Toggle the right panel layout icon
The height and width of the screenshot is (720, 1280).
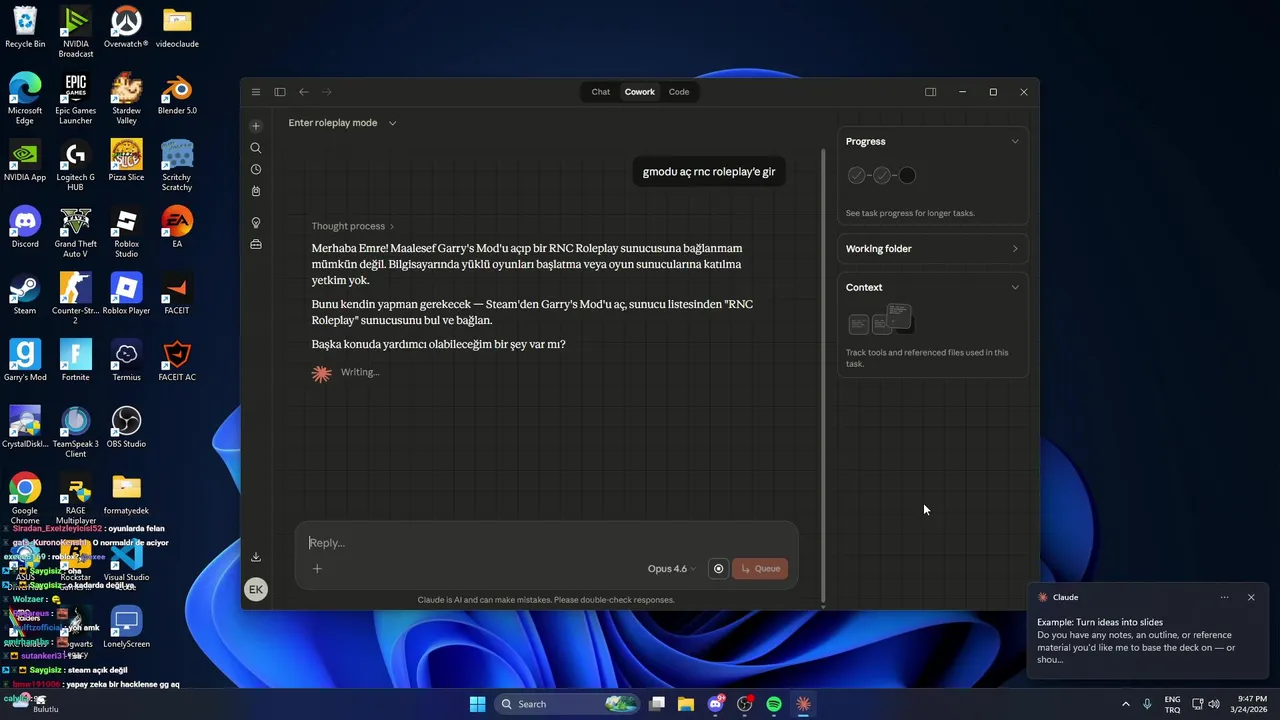coord(931,92)
